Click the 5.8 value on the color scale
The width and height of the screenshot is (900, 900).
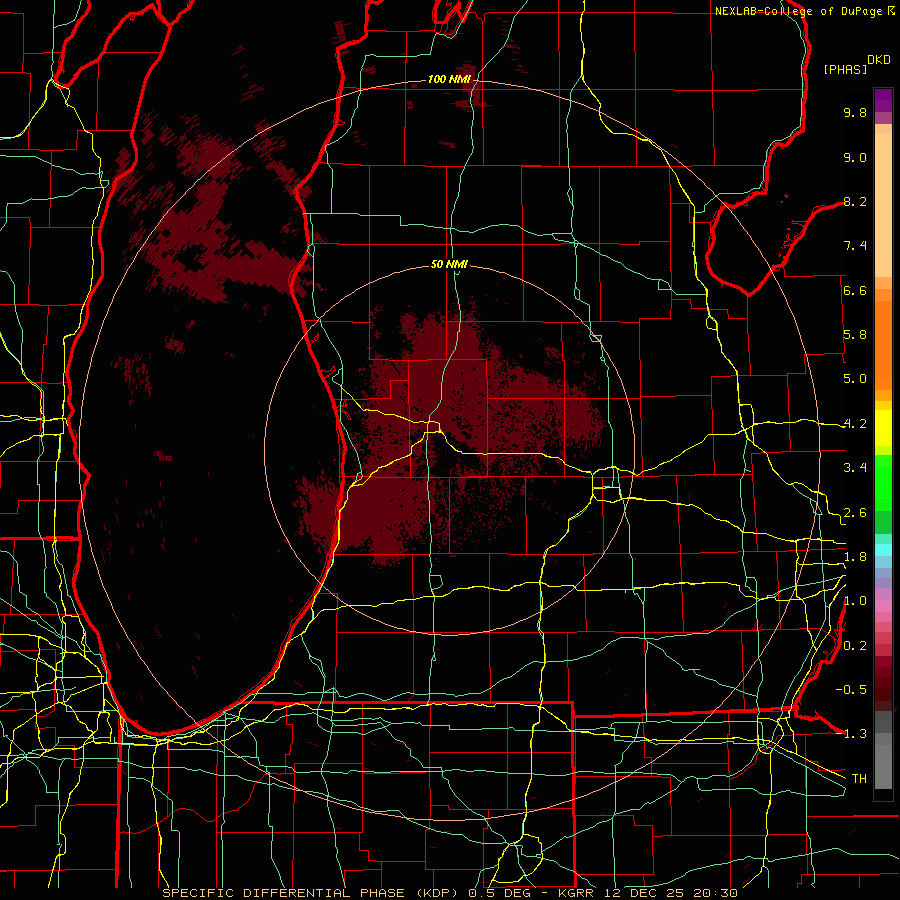pos(855,335)
